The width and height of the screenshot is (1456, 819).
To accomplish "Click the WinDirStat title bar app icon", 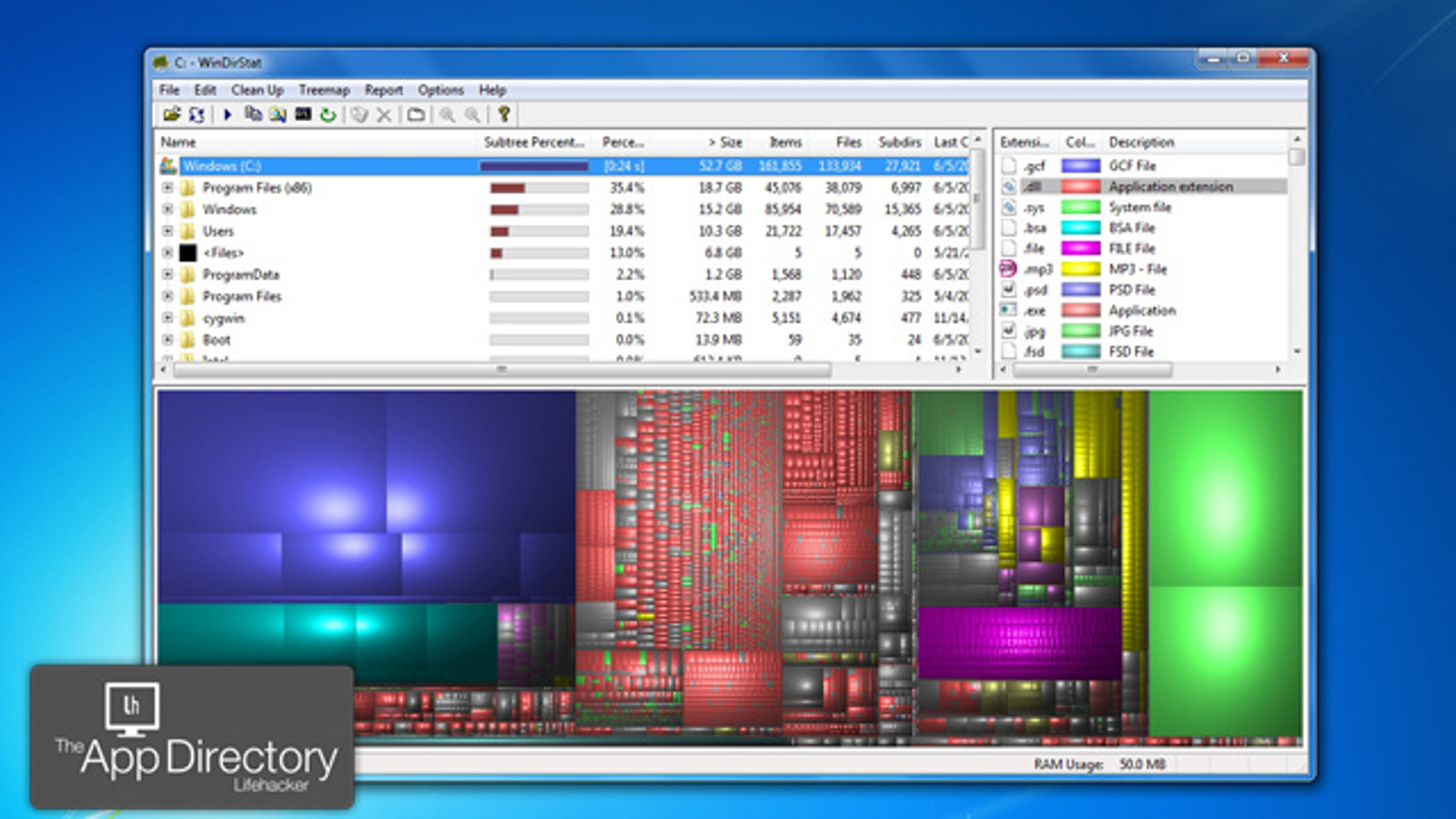I will pyautogui.click(x=161, y=63).
